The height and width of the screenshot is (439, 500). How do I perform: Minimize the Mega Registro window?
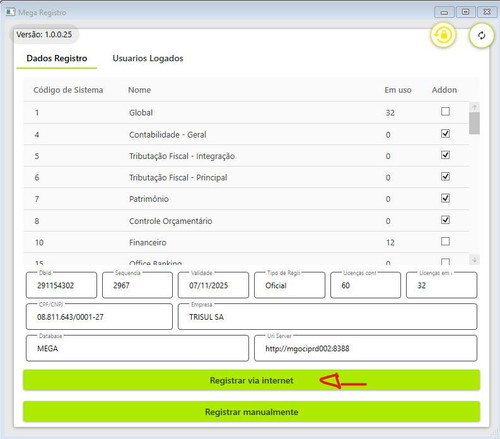[444, 12]
